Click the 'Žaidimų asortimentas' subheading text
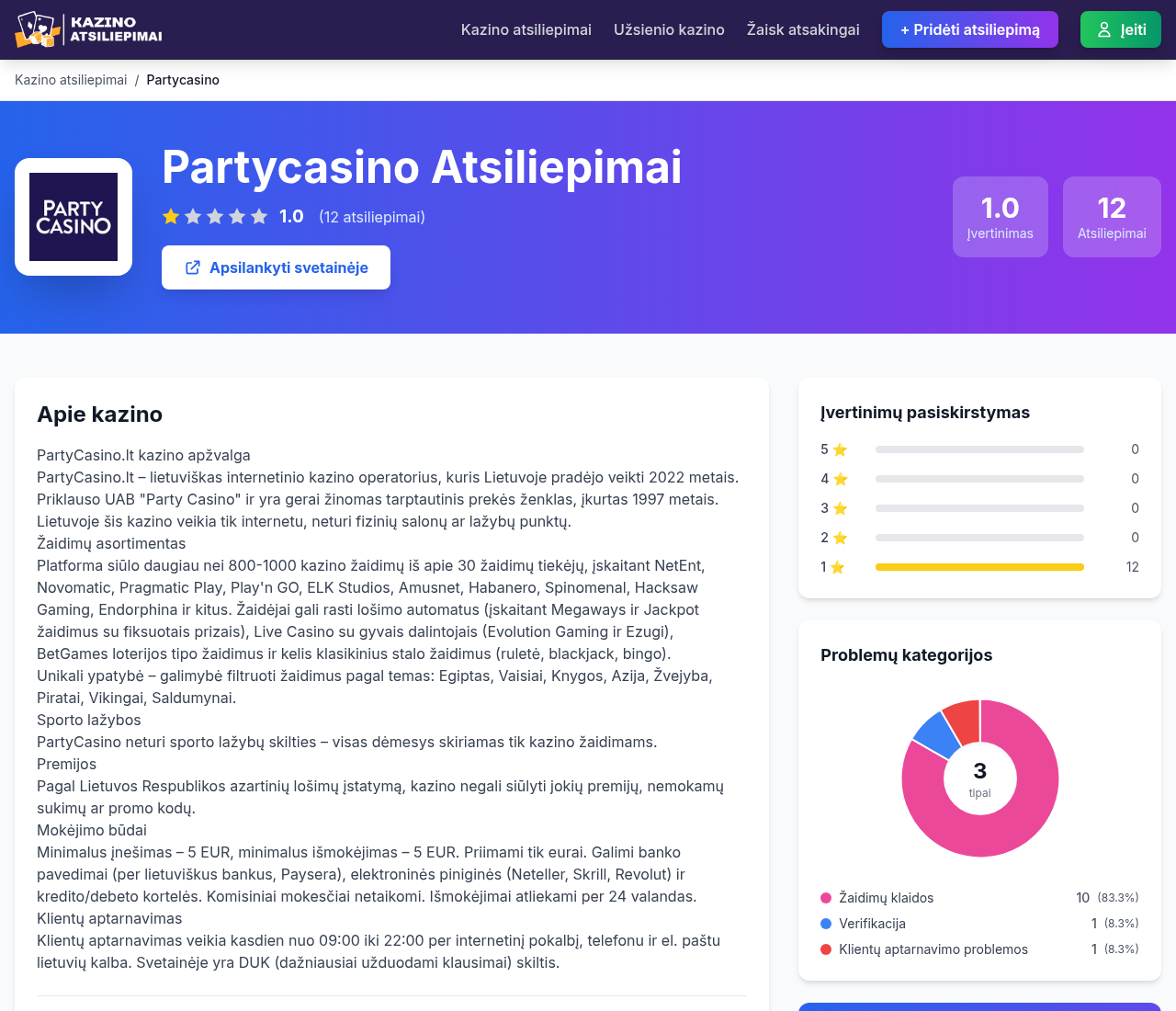 pos(111,543)
